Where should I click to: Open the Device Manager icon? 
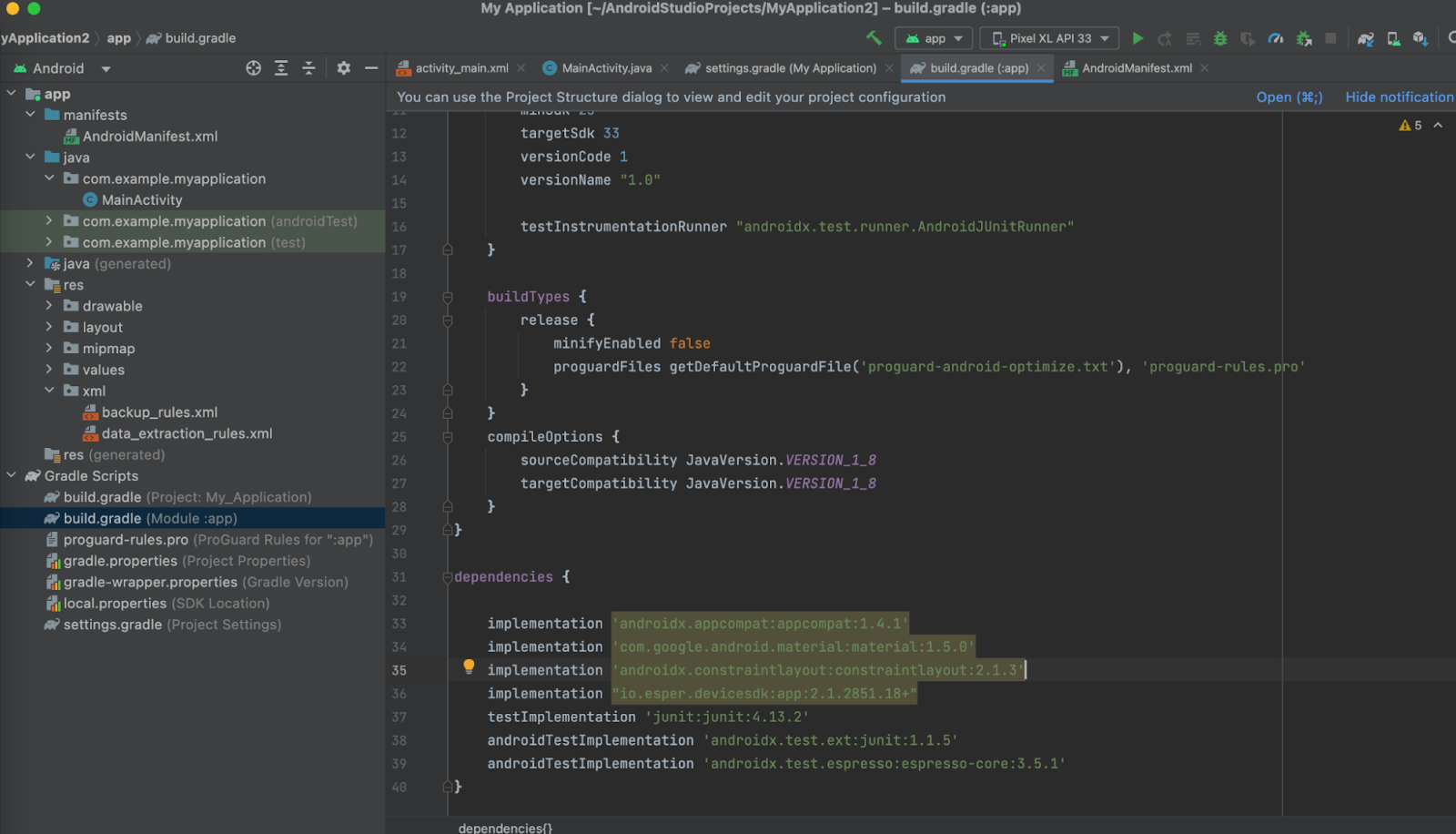pyautogui.click(x=1393, y=38)
